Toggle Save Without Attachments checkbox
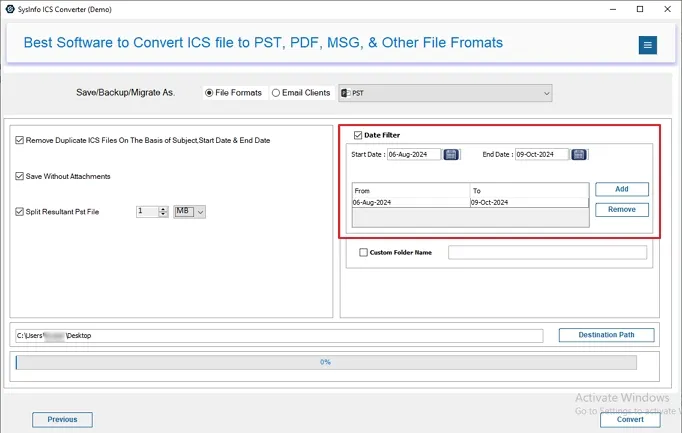Screen dimensions: 682x433 [x=20, y=176]
